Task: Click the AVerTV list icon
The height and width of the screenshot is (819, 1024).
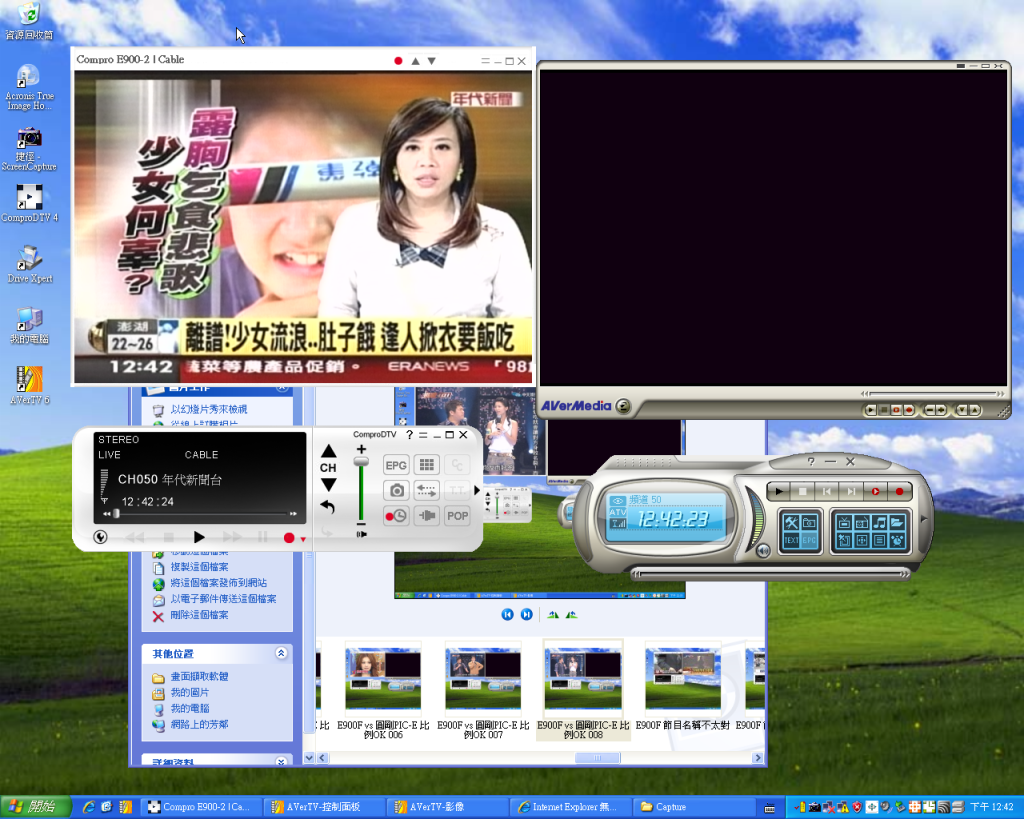Action: [880, 540]
